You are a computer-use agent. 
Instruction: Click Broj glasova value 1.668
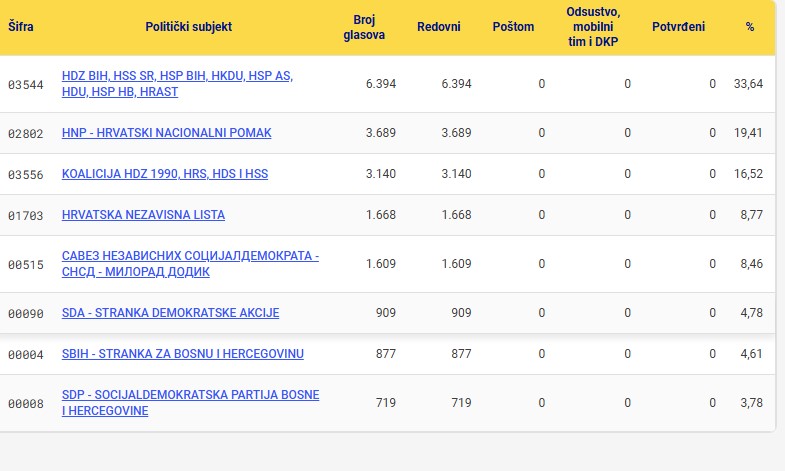point(380,215)
